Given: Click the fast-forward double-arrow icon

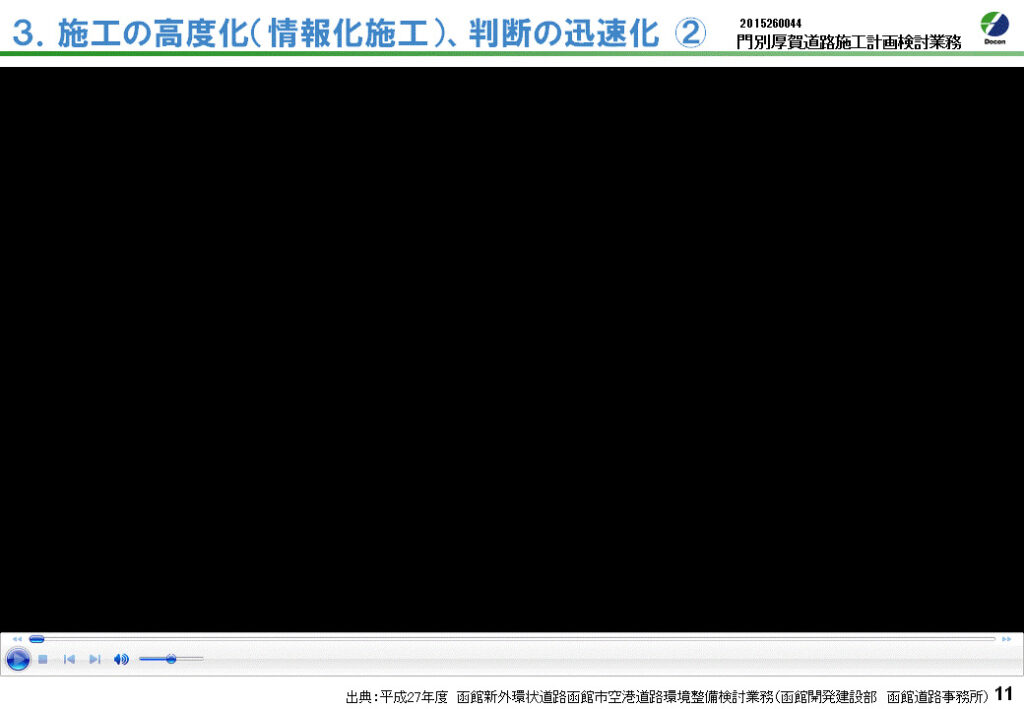Looking at the screenshot, I should 1006,638.
